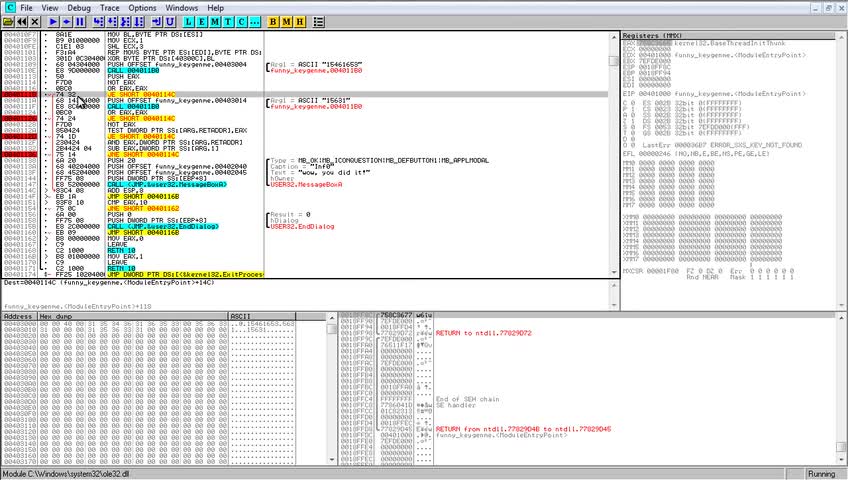Open Hardware breakpoints with yellow H icon
848x480 pixels.
click(300, 22)
